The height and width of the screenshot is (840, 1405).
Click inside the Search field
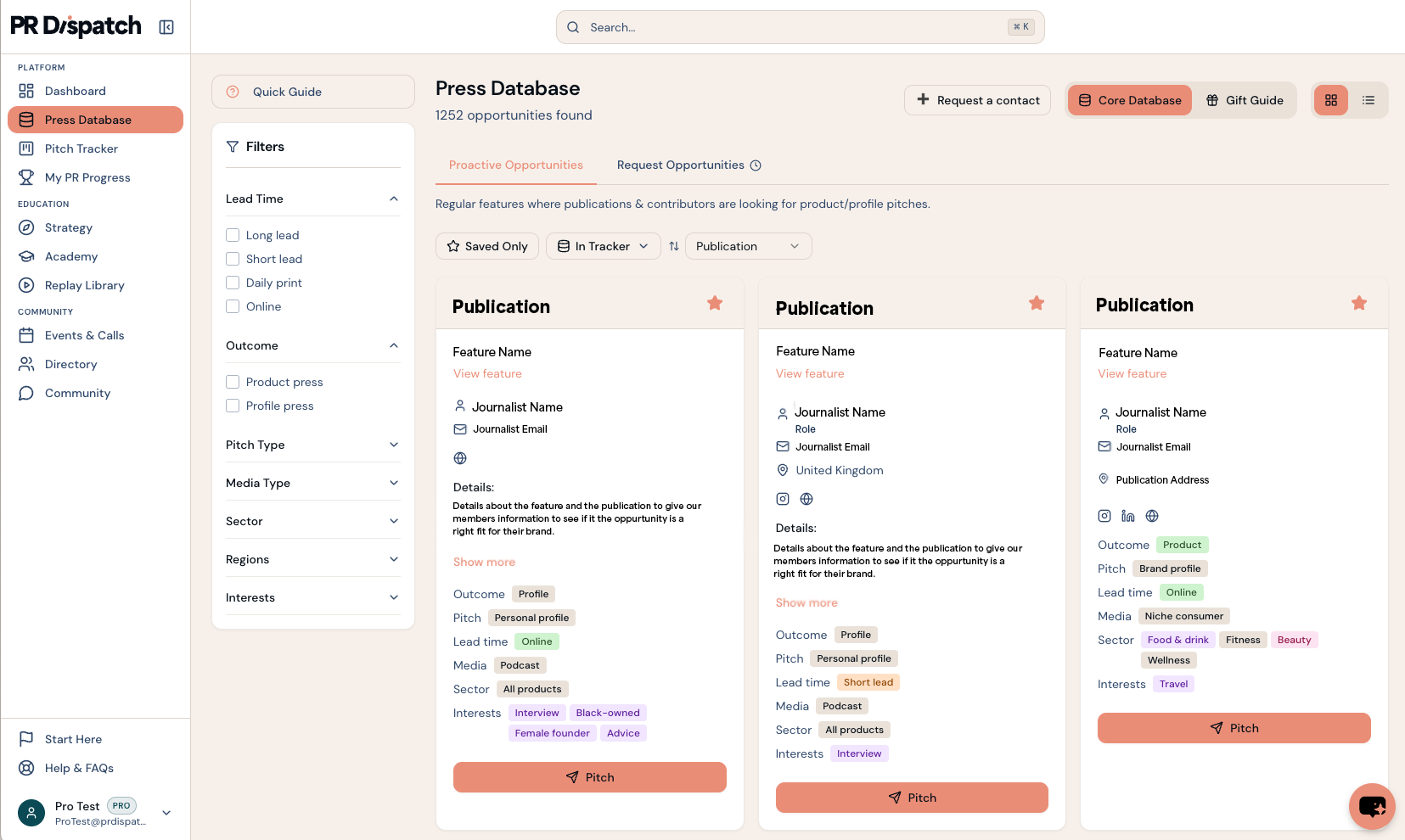pos(799,27)
